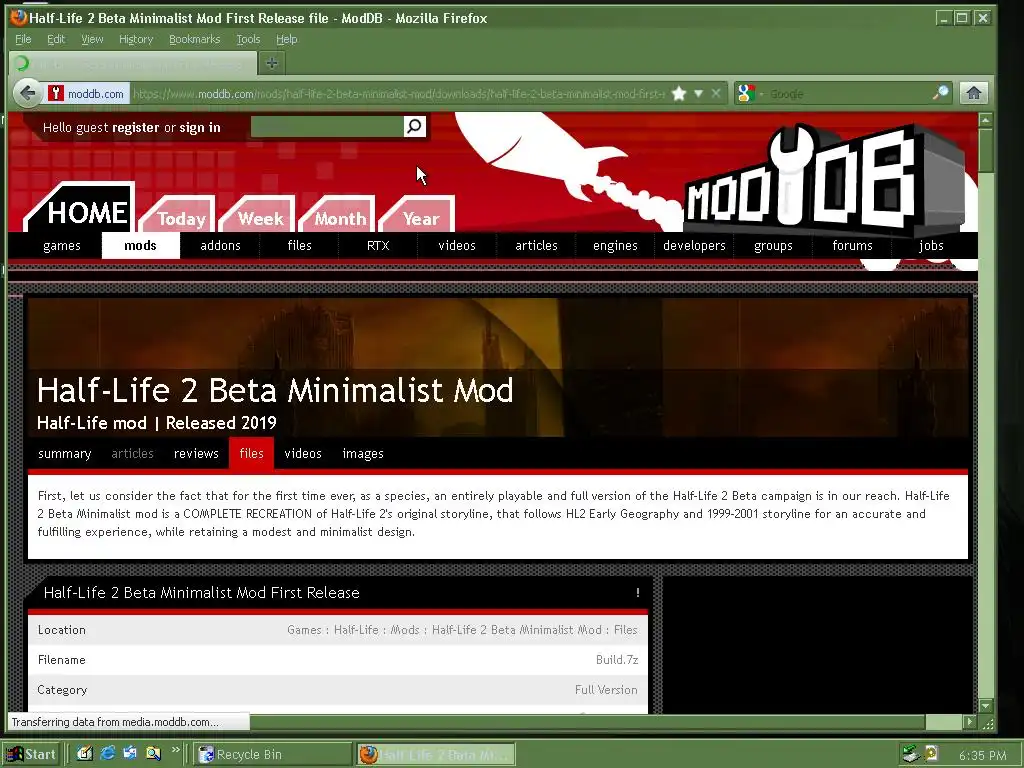Open the articles item in the black navigation bar
The image size is (1024, 768).
(x=536, y=246)
